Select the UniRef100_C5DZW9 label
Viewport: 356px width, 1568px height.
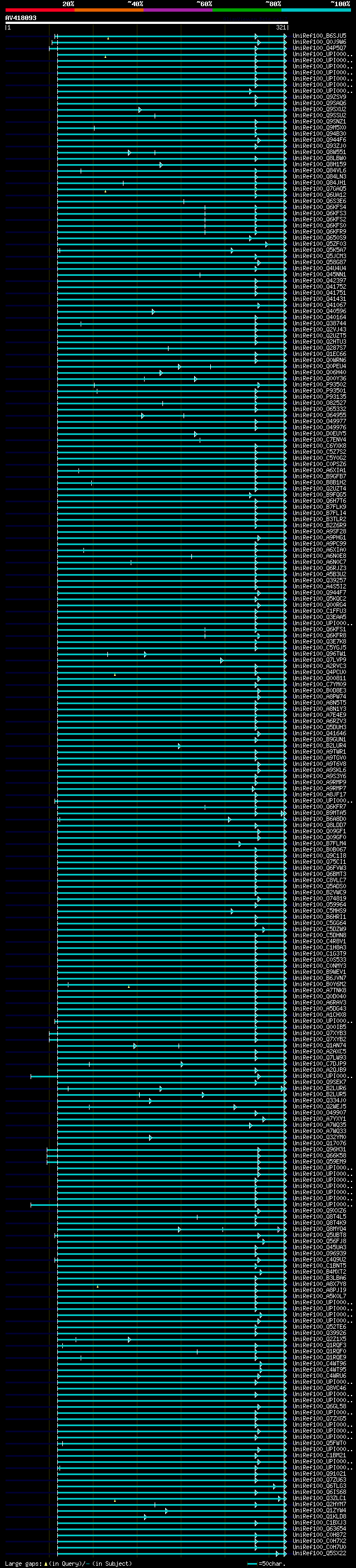point(319,929)
